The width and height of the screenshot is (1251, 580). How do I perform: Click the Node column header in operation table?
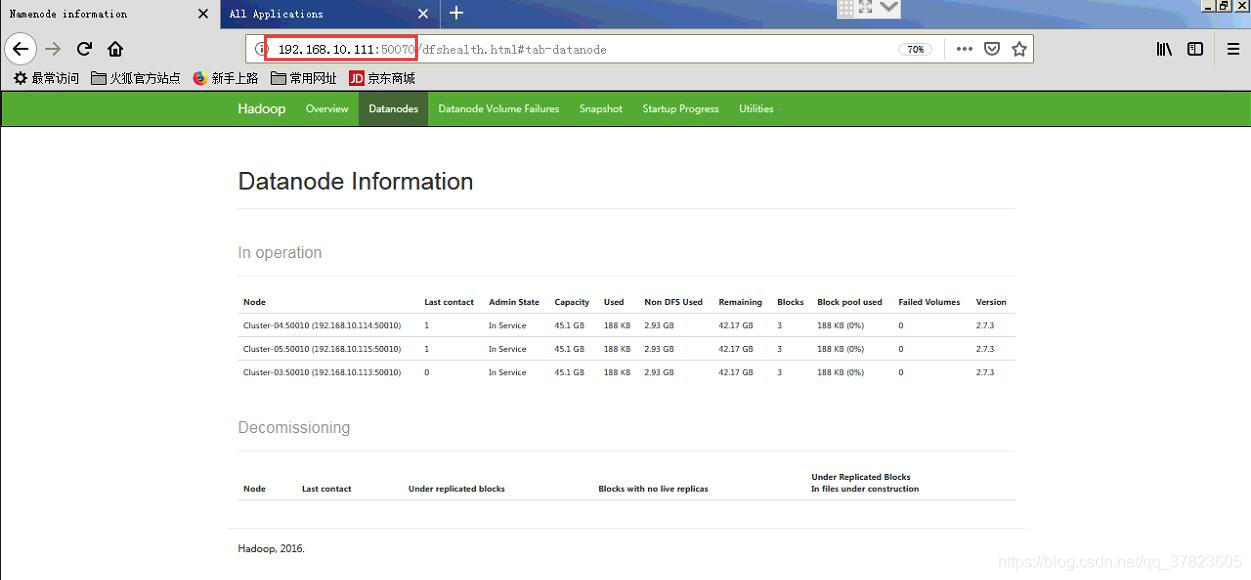[x=254, y=302]
